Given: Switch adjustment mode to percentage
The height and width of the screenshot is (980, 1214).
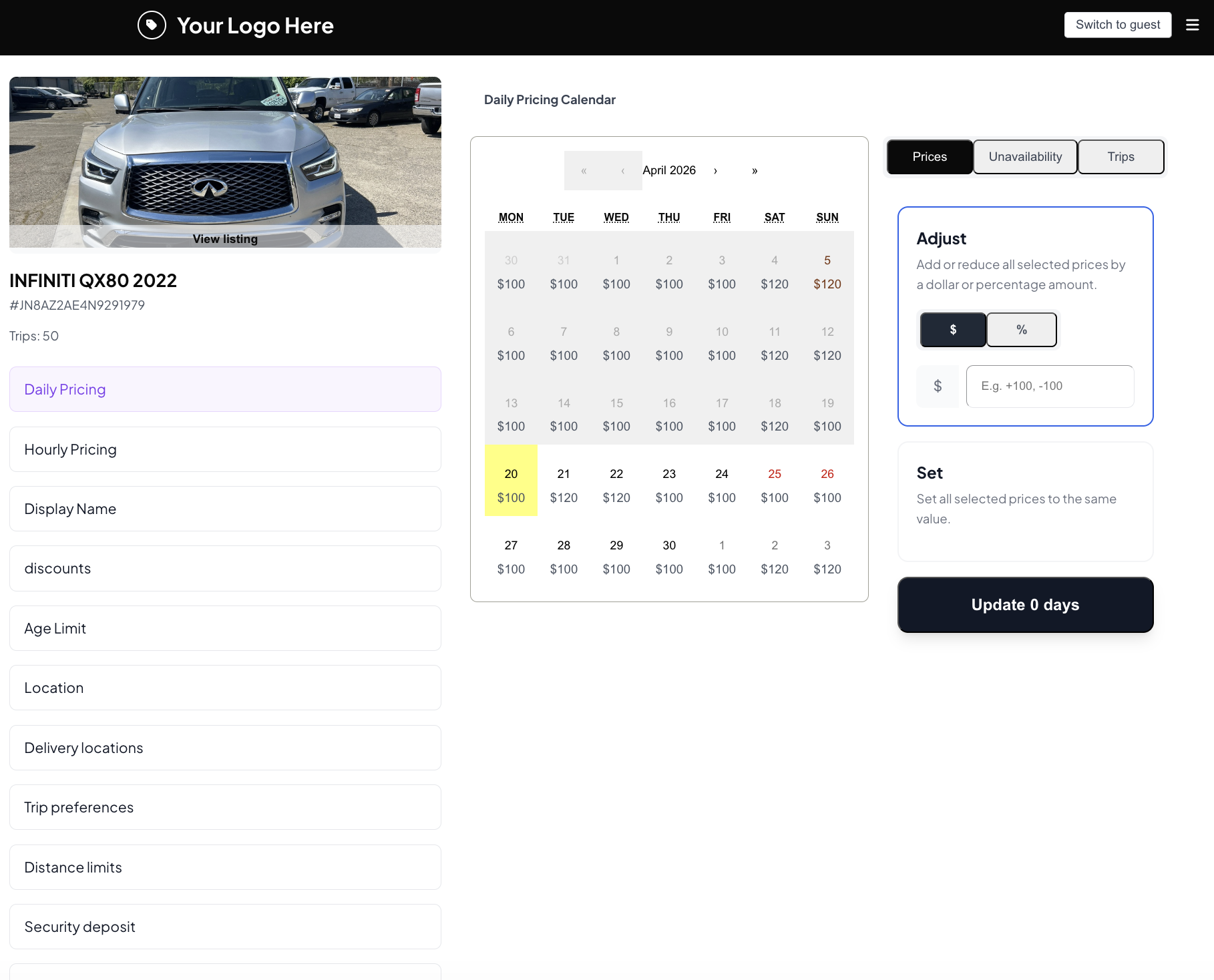Looking at the screenshot, I should pos(1021,329).
